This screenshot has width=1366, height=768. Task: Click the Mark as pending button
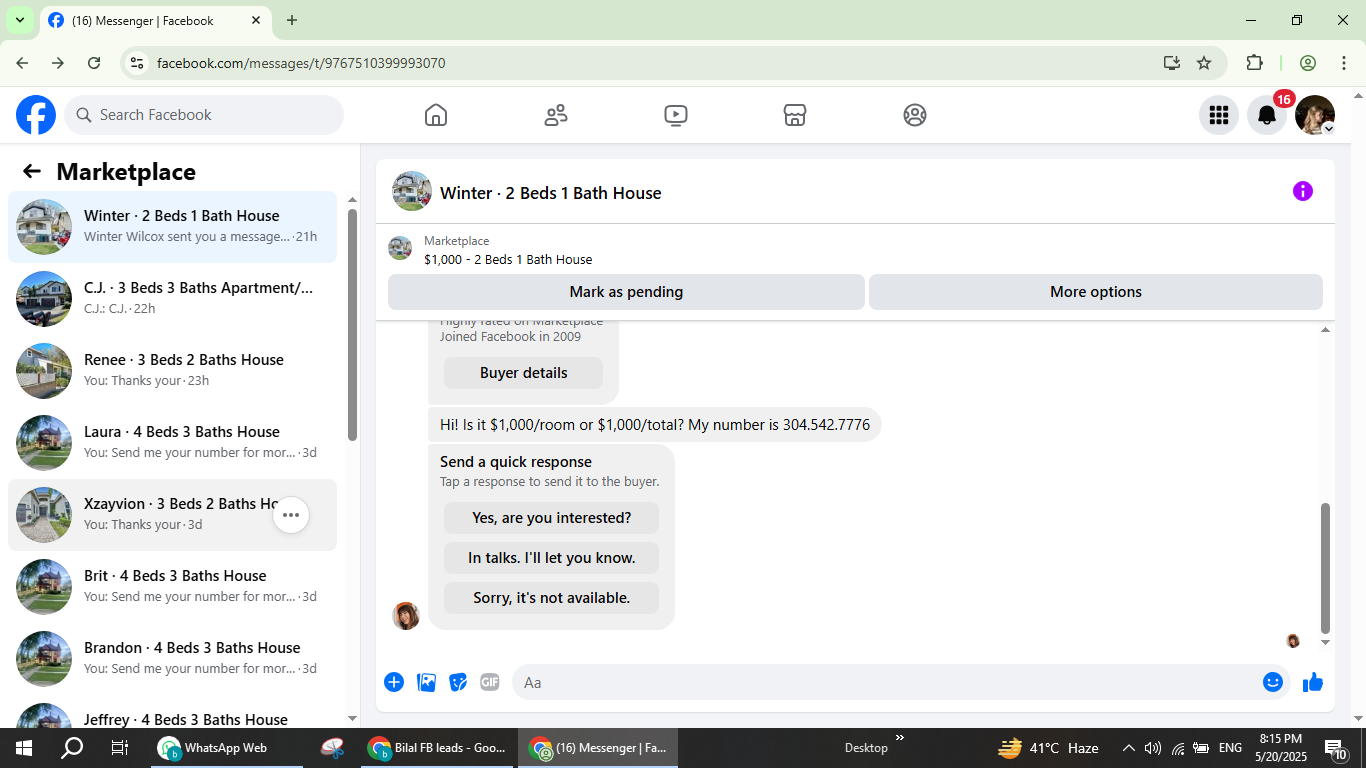pyautogui.click(x=626, y=292)
